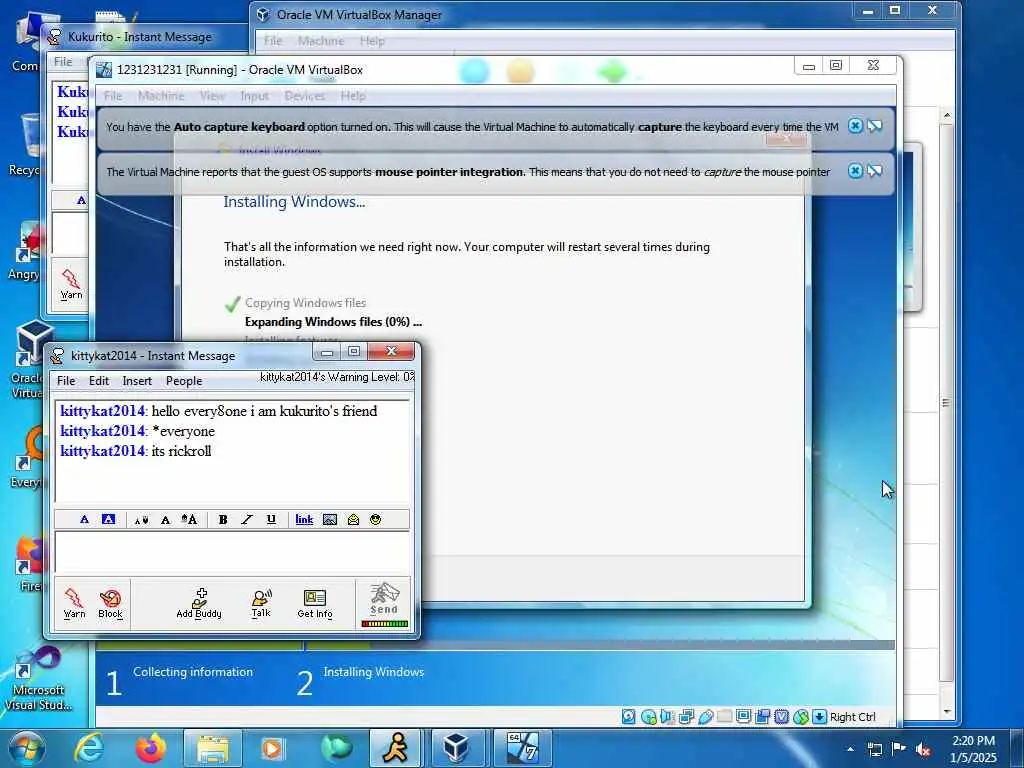Click Warn in the Kukurito message window
1024x768 pixels.
pos(71,285)
